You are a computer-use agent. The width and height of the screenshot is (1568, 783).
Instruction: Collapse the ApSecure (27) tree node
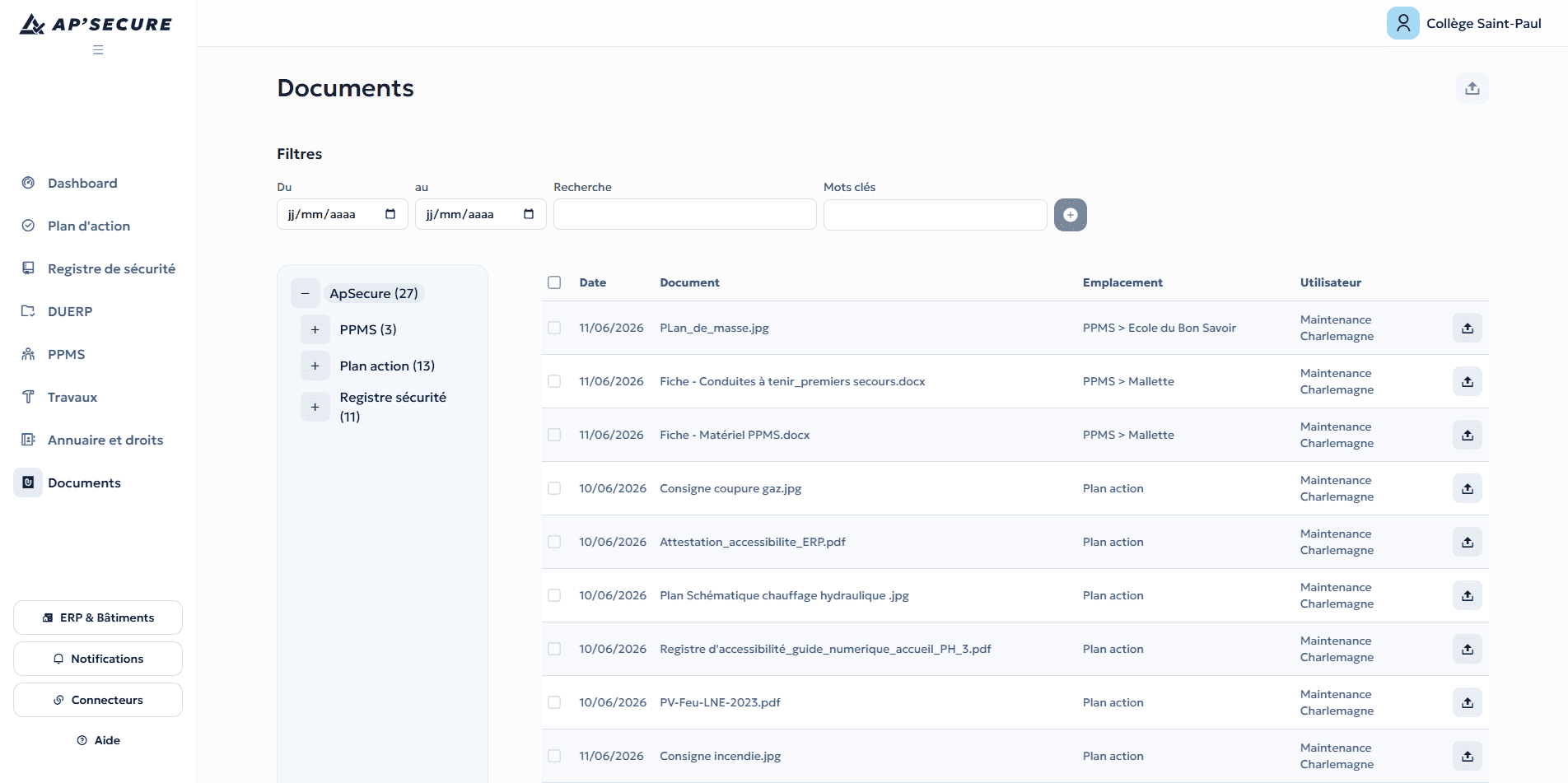(x=305, y=293)
